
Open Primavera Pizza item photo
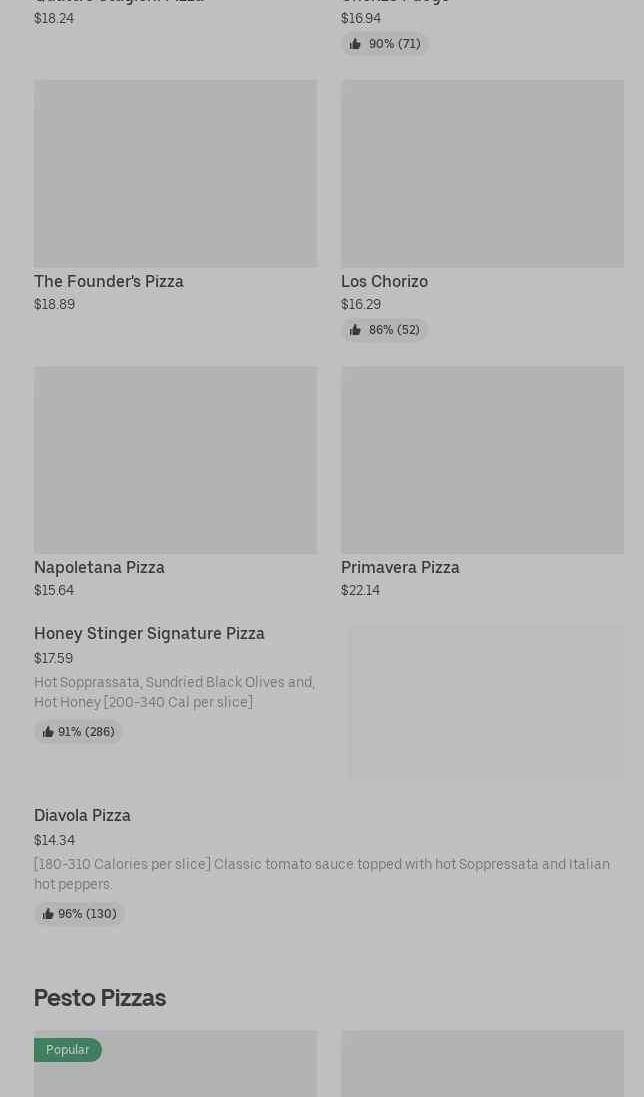point(482,459)
